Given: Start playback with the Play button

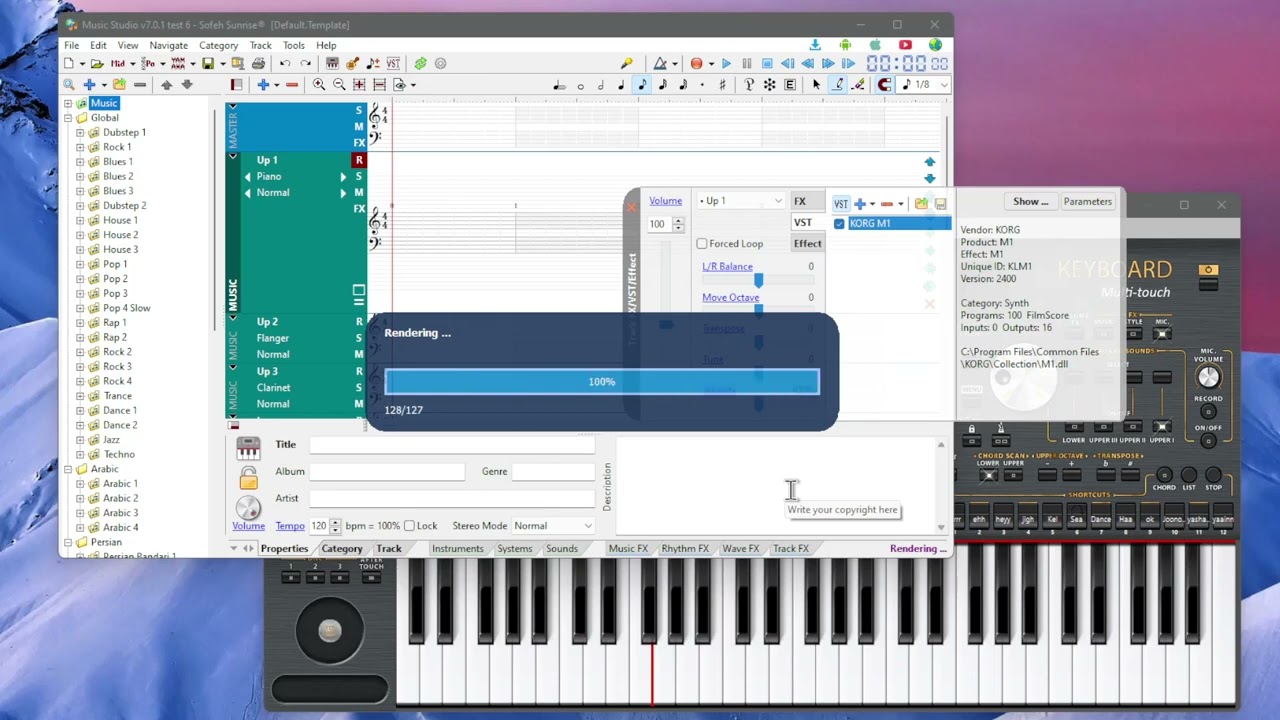Looking at the screenshot, I should click(726, 64).
